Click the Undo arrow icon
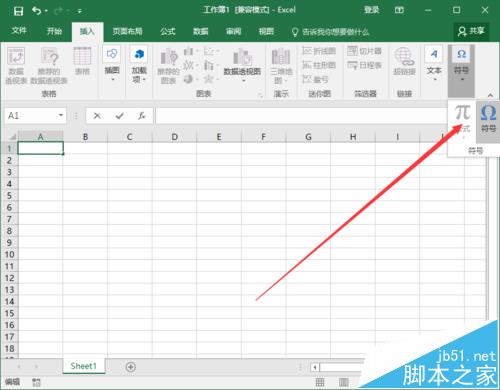The height and width of the screenshot is (390, 500). point(36,11)
